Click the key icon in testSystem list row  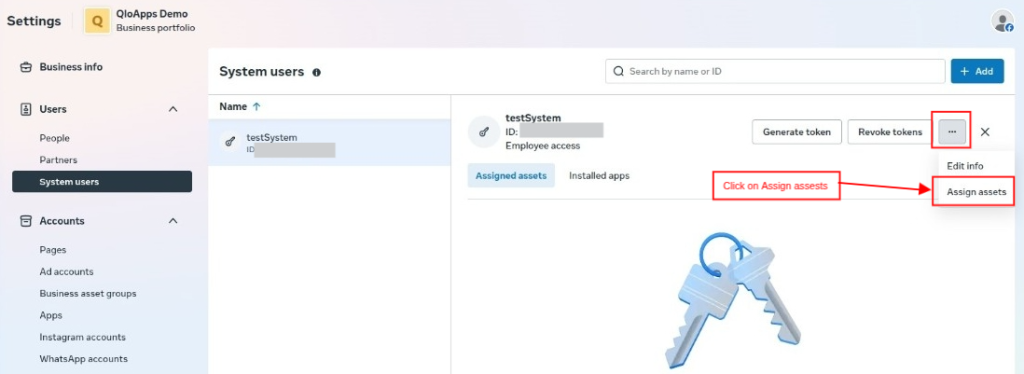coord(229,141)
